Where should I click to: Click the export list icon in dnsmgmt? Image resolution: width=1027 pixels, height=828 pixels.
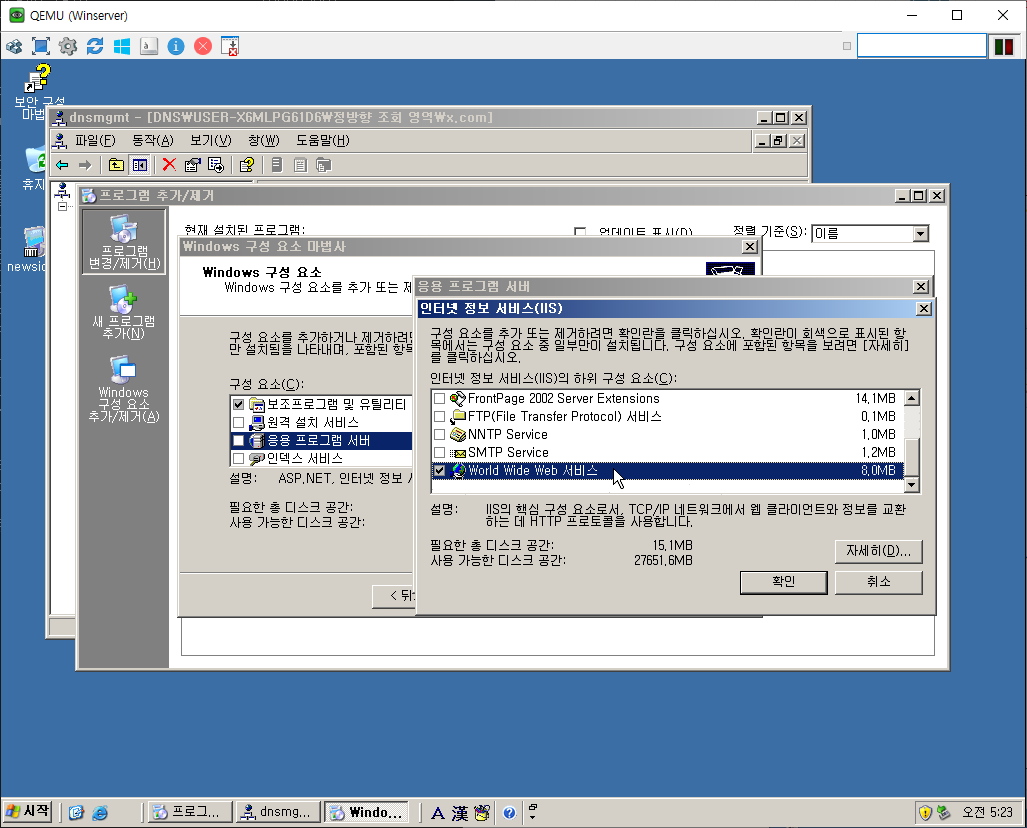click(215, 165)
